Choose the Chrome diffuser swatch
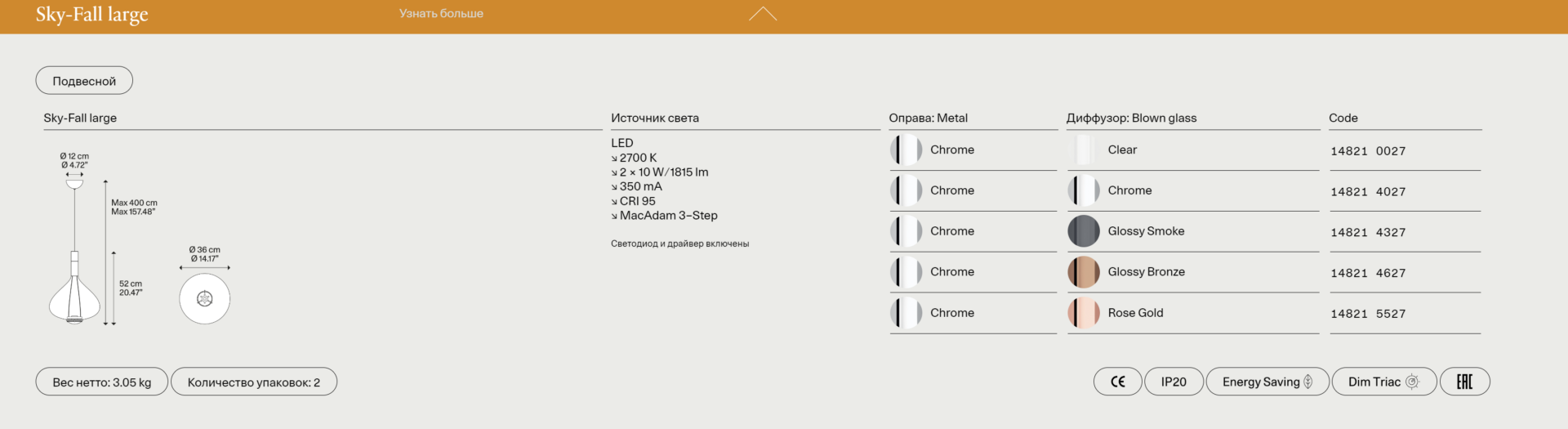The height and width of the screenshot is (429, 1568). [1084, 190]
